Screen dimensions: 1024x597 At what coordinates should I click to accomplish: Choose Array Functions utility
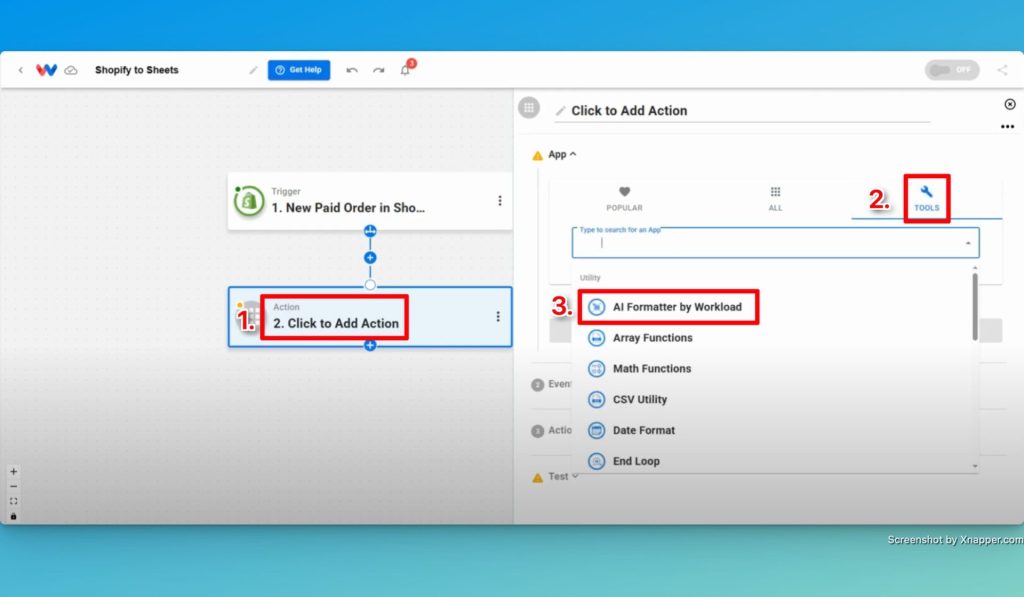pos(652,338)
